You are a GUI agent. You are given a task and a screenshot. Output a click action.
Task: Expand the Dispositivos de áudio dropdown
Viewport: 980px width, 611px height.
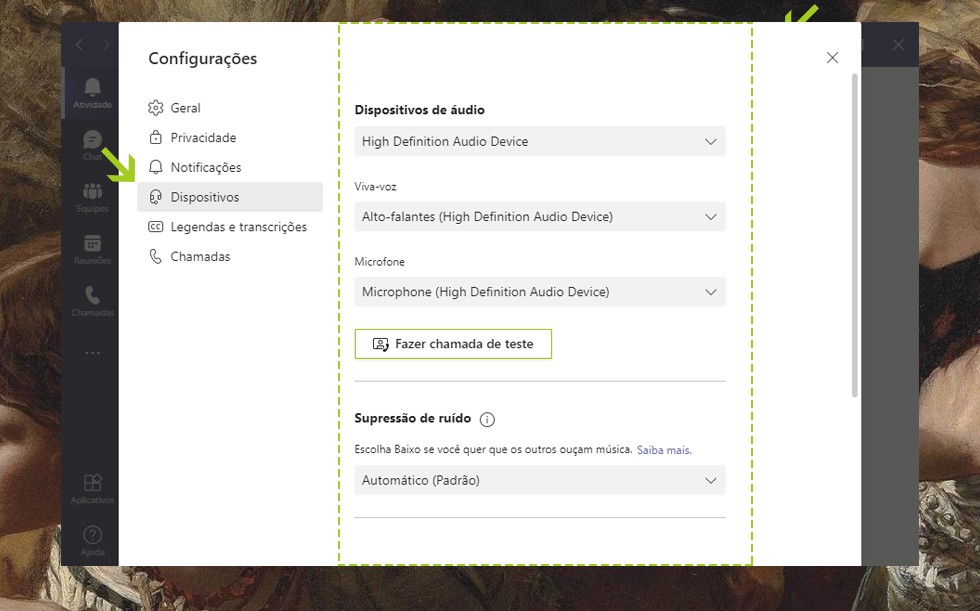tap(540, 141)
